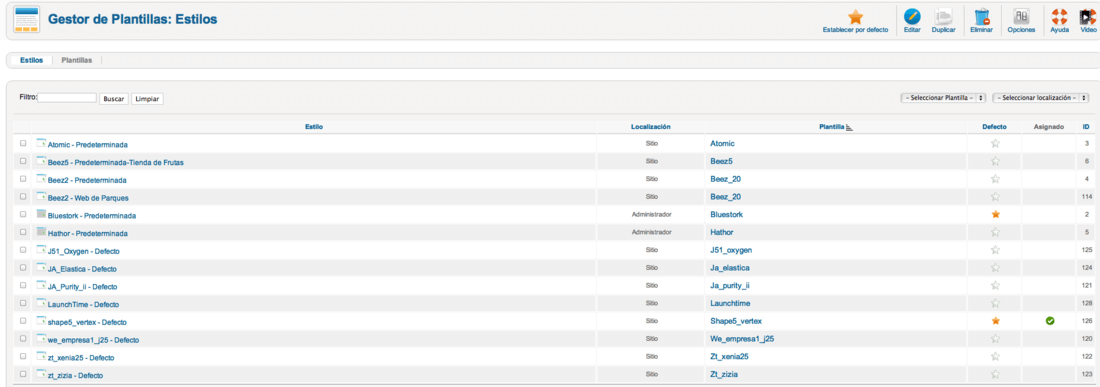
Task: Click the Buscar button
Action: tap(114, 99)
